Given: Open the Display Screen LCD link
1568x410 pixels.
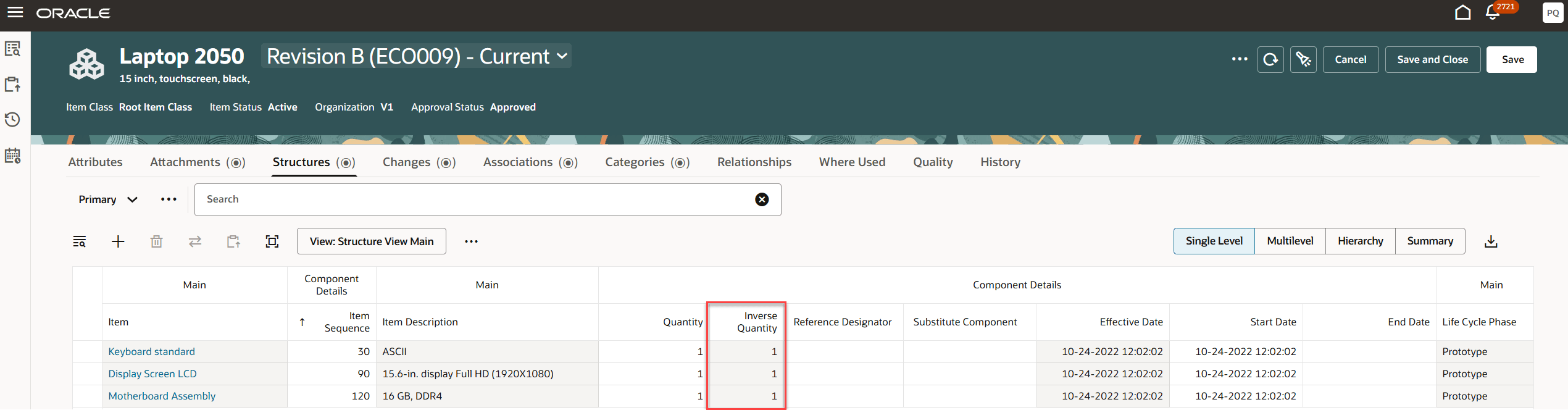Looking at the screenshot, I should click(x=152, y=374).
